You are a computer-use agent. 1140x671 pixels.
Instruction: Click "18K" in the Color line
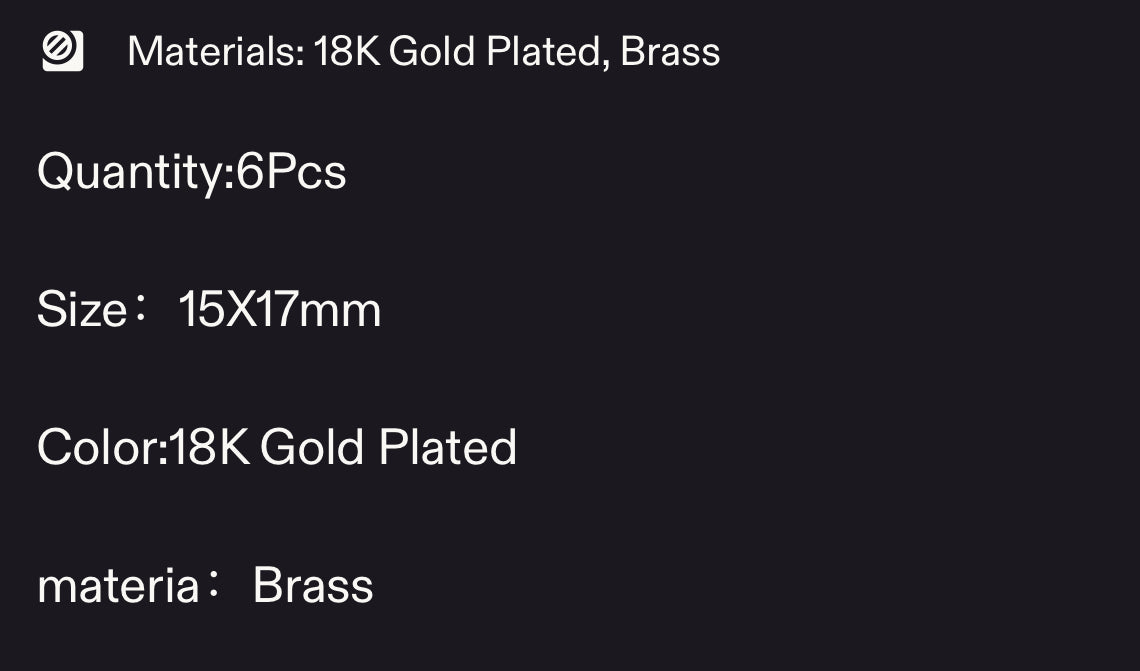(x=209, y=448)
